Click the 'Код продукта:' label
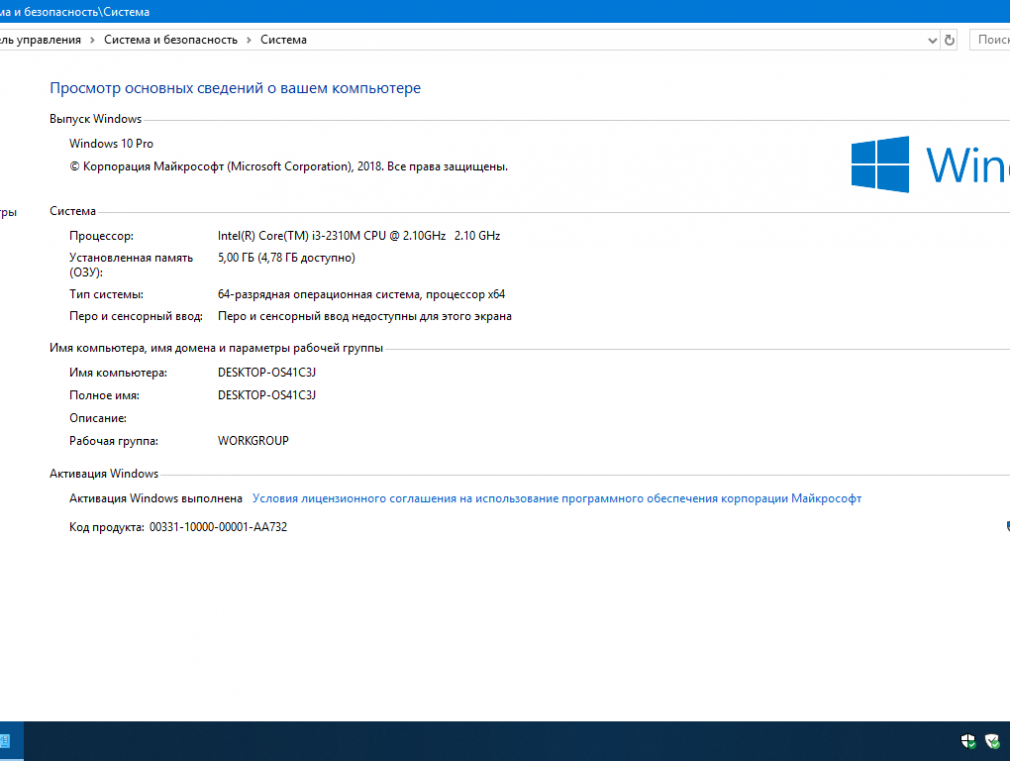 (106, 527)
